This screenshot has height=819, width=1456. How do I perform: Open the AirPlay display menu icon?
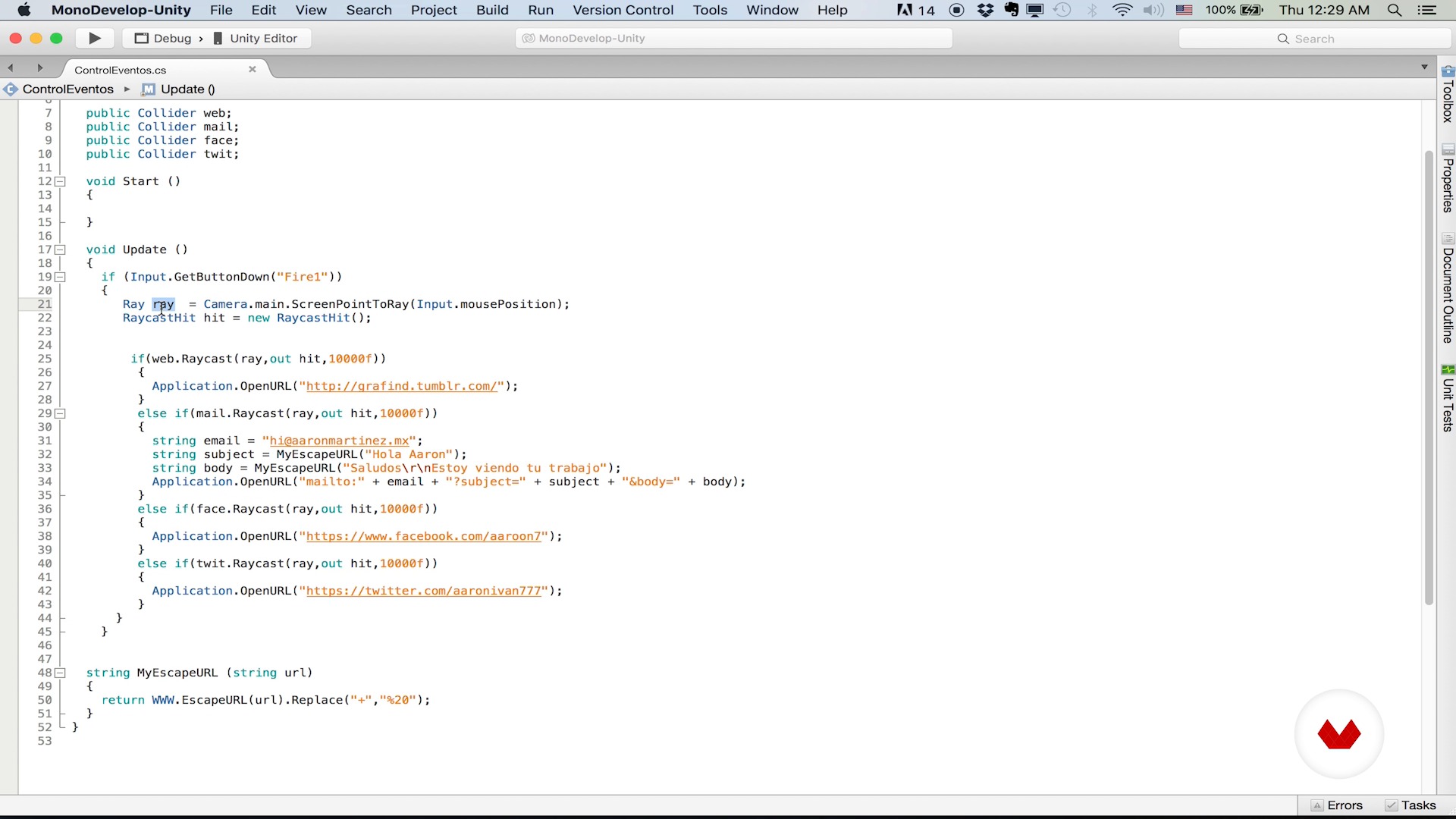click(x=1035, y=10)
